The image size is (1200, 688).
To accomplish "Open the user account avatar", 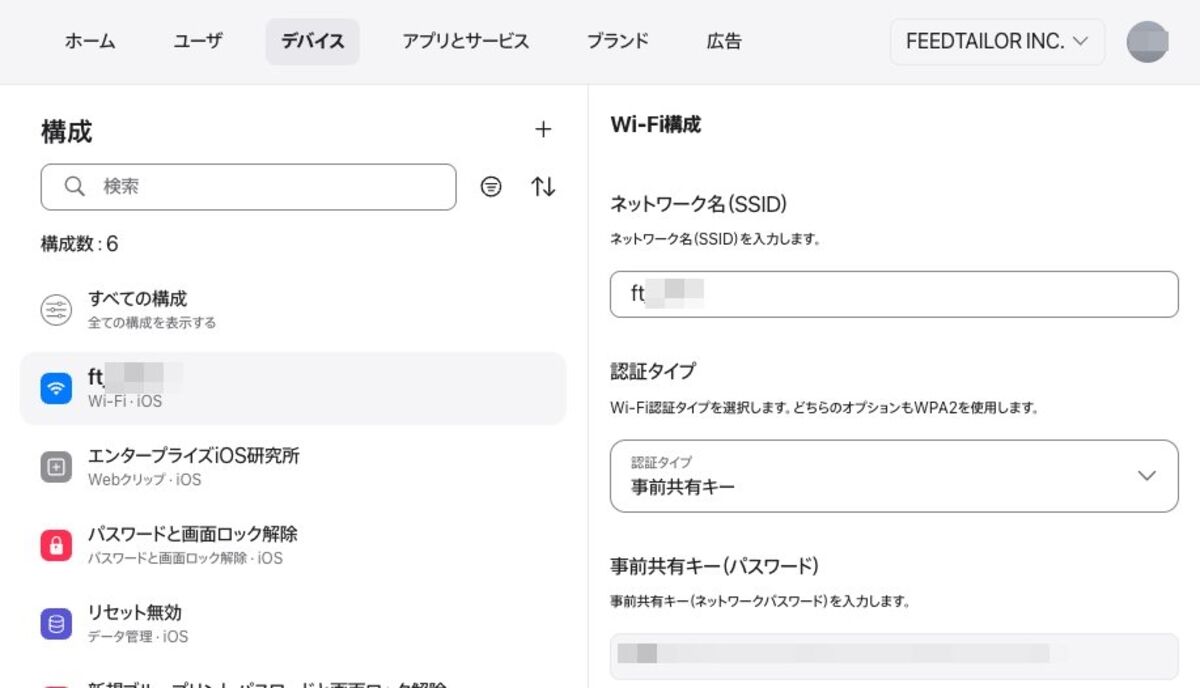I will pyautogui.click(x=1147, y=42).
